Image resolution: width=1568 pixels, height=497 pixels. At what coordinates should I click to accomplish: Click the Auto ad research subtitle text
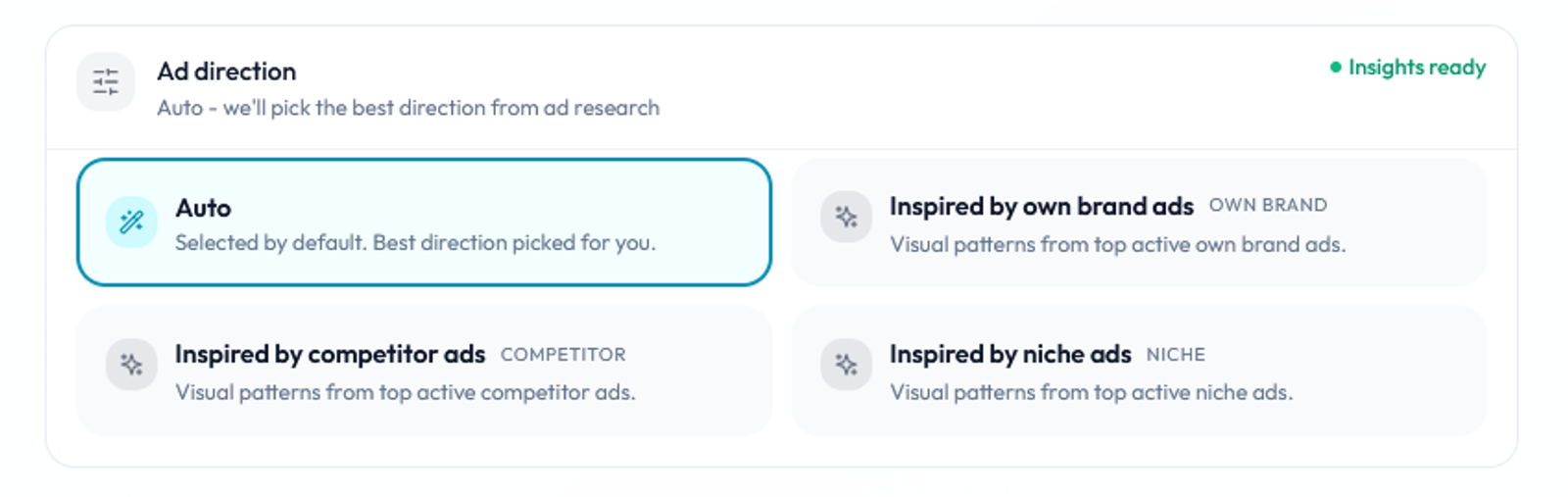[x=408, y=108]
